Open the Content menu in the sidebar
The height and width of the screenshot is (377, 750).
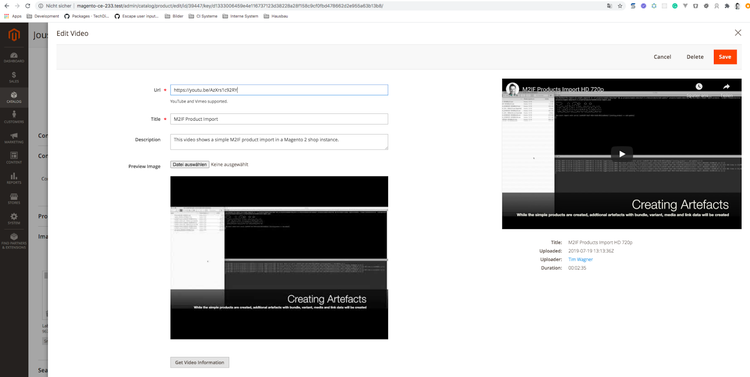pos(14,158)
